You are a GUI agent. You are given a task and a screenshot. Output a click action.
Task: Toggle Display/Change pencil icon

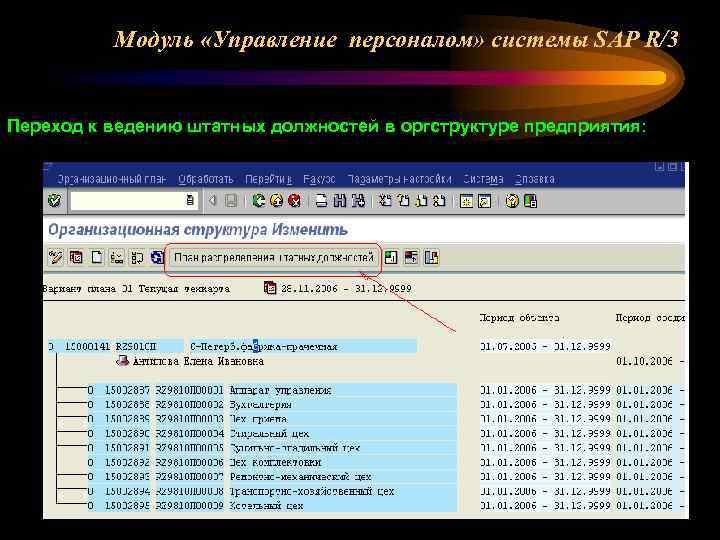click(56, 257)
